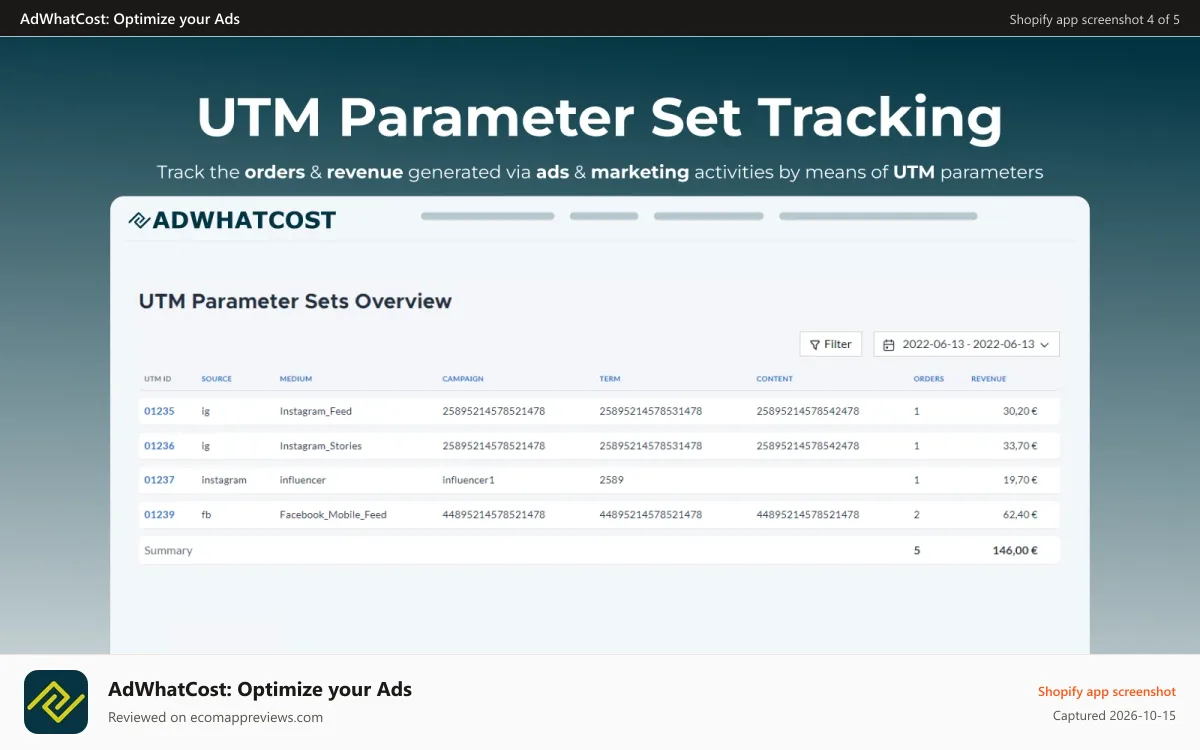Click the ADWHATCOST logo in header

coord(232,220)
